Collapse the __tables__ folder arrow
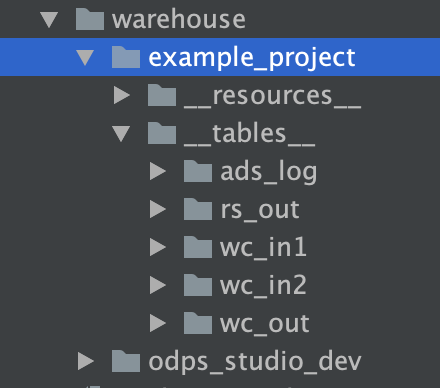440x388 pixels. click(x=121, y=134)
